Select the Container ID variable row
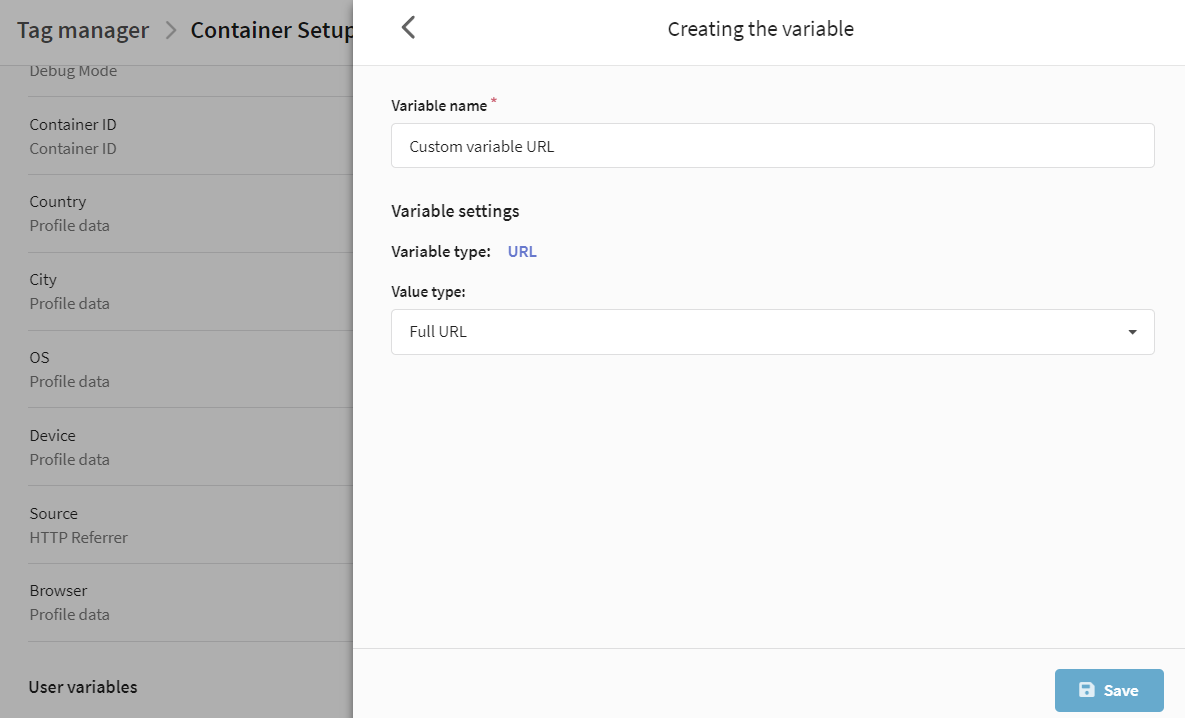Viewport: 1185px width, 718px height. click(190, 136)
